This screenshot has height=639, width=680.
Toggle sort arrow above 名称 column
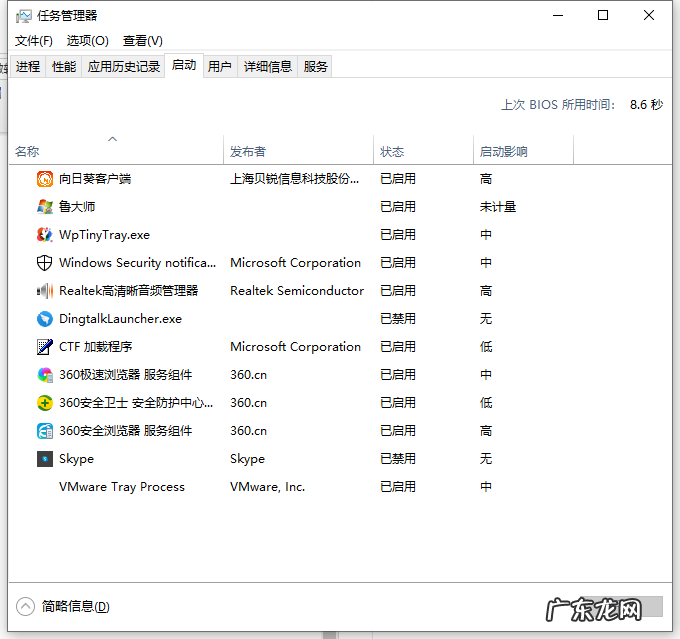(x=112, y=139)
